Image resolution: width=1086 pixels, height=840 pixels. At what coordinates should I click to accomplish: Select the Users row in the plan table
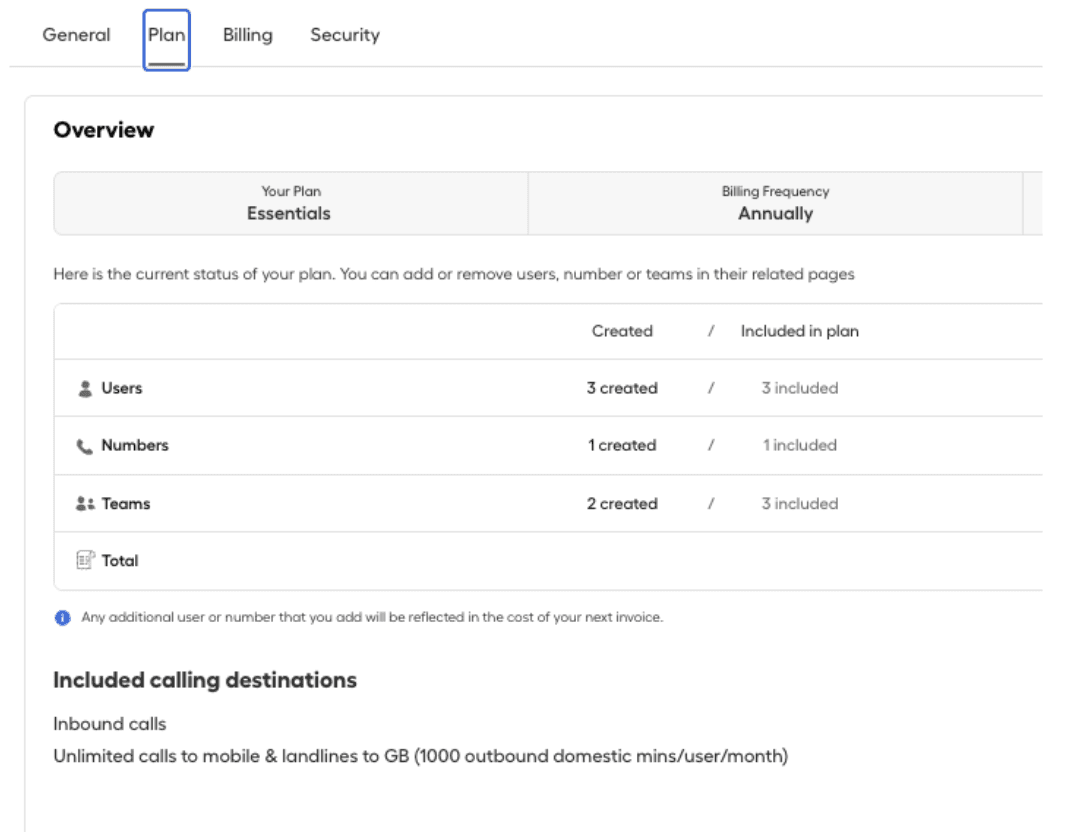122,388
